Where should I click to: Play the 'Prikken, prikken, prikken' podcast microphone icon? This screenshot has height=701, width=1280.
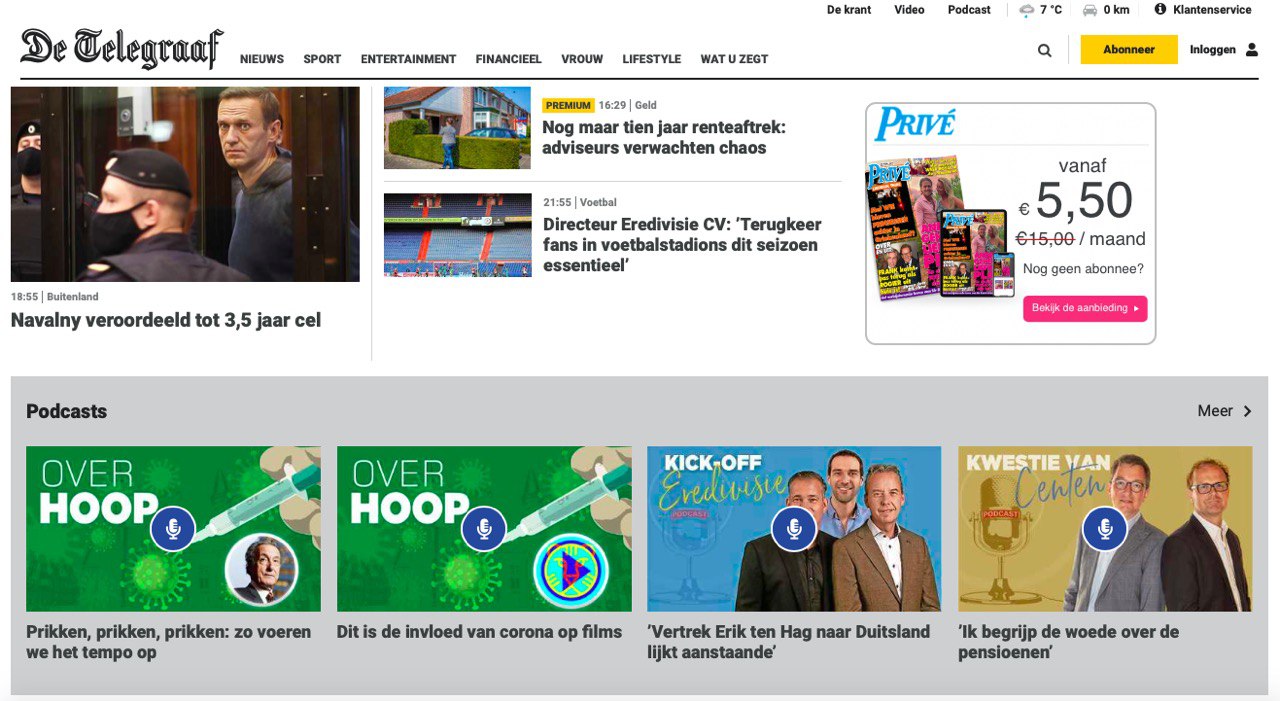pos(173,529)
